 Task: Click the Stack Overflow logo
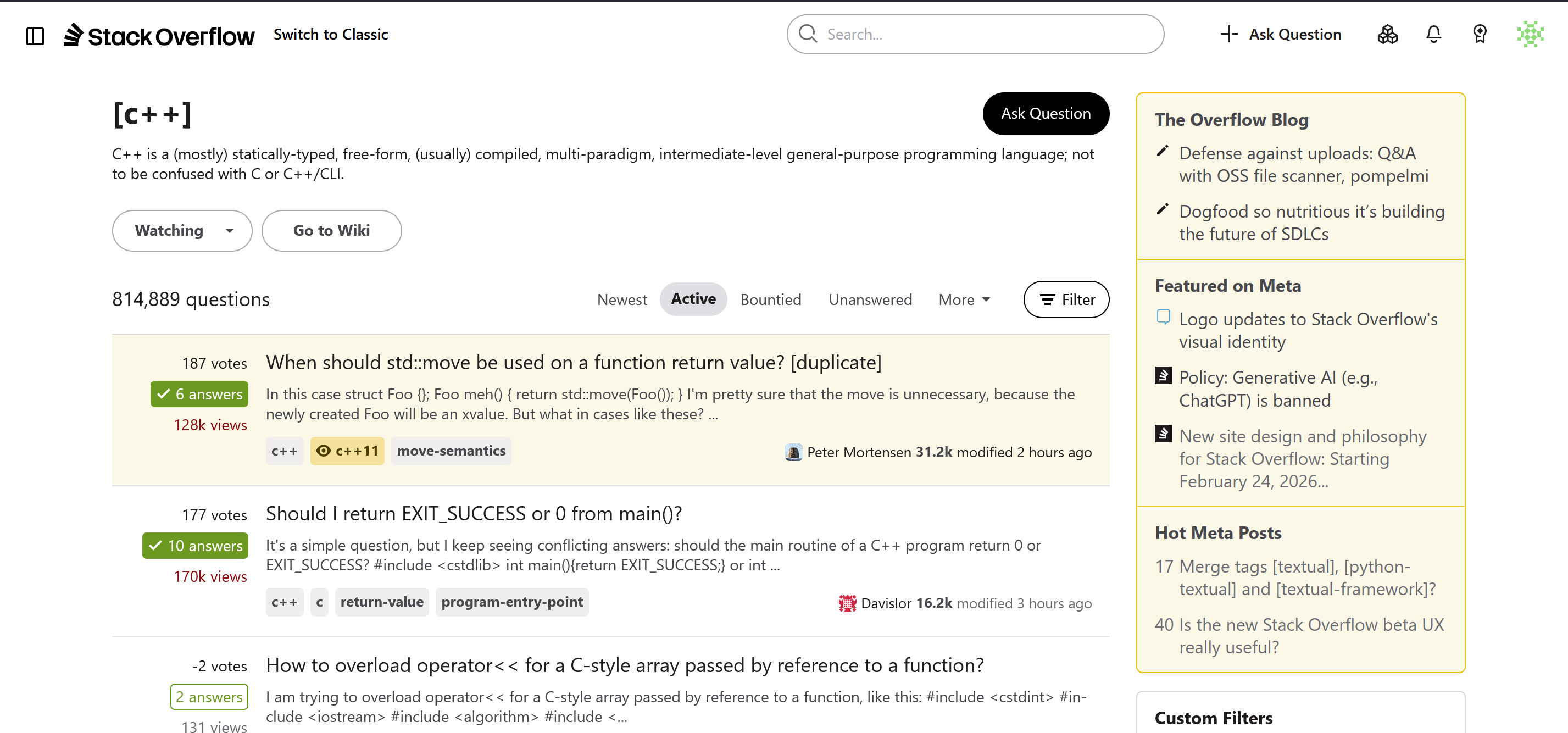pos(159,35)
